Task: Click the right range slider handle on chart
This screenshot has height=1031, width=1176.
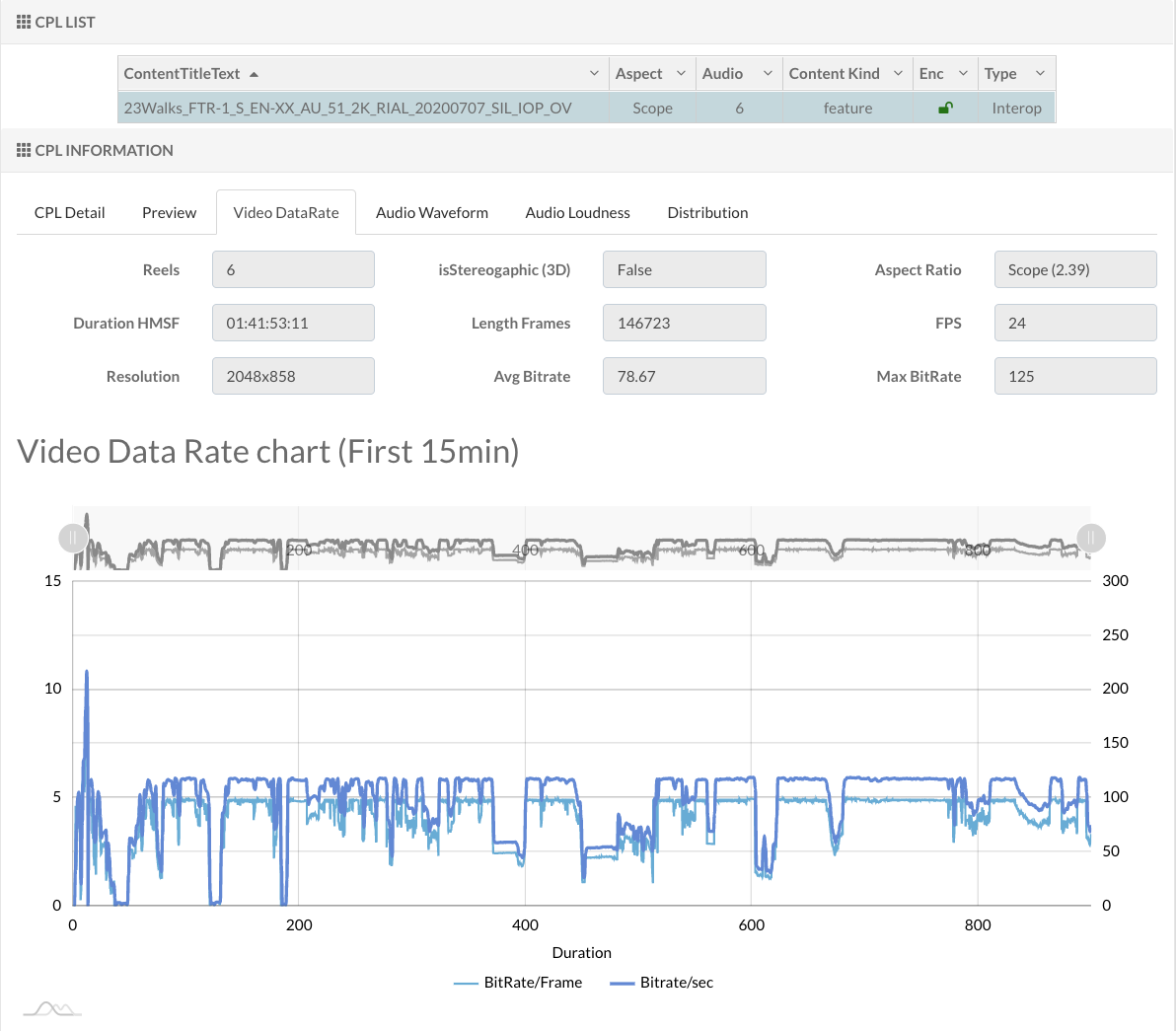Action: [1090, 538]
